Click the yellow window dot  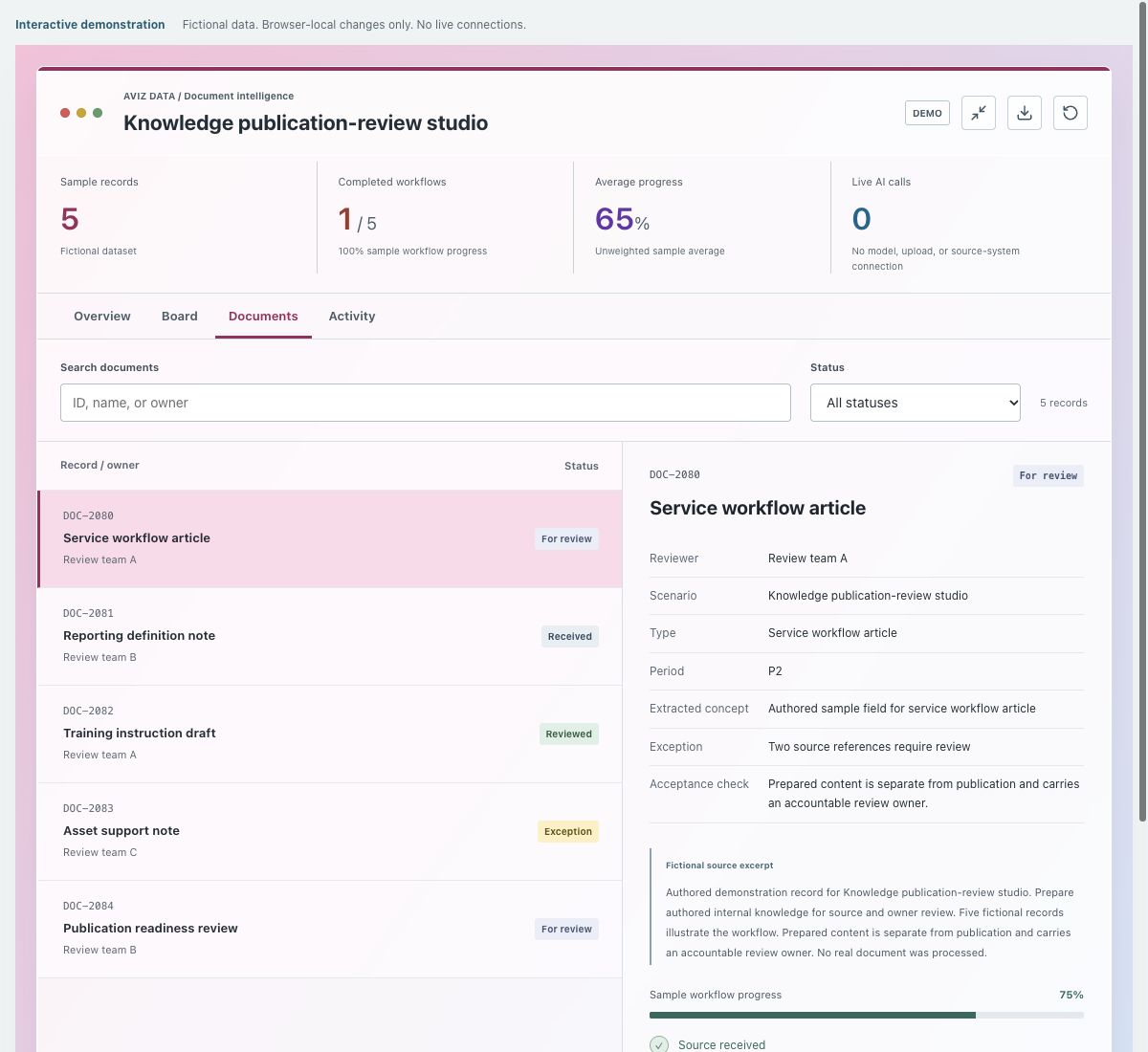click(81, 113)
